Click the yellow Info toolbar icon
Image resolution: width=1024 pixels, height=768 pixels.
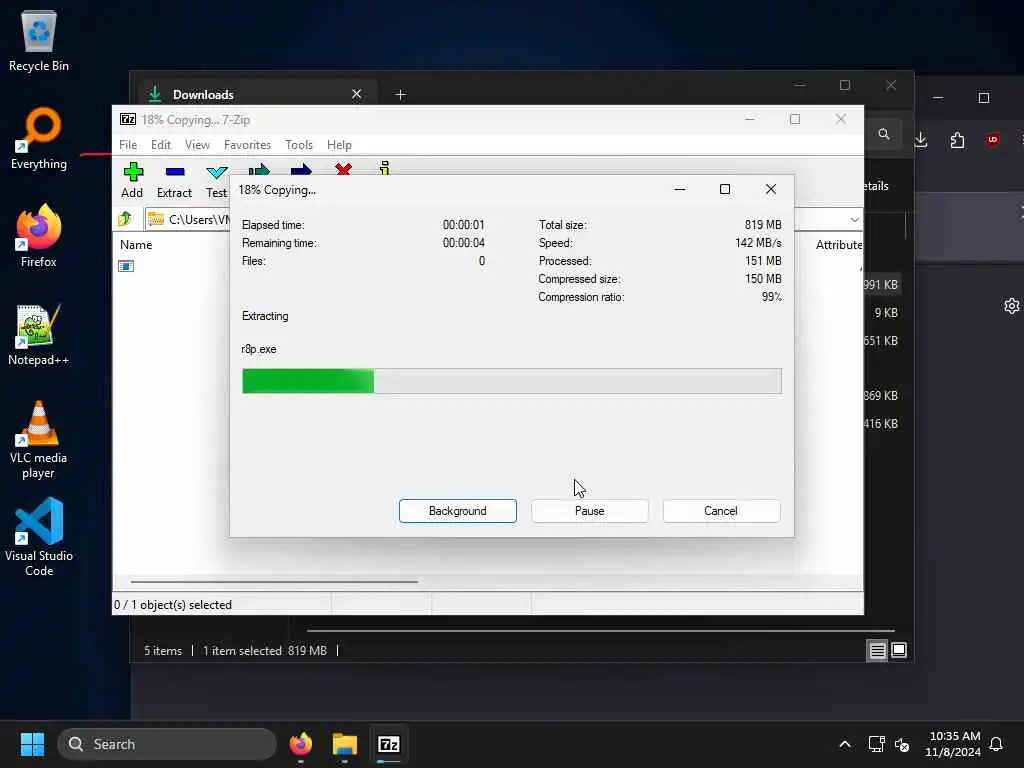coord(385,168)
